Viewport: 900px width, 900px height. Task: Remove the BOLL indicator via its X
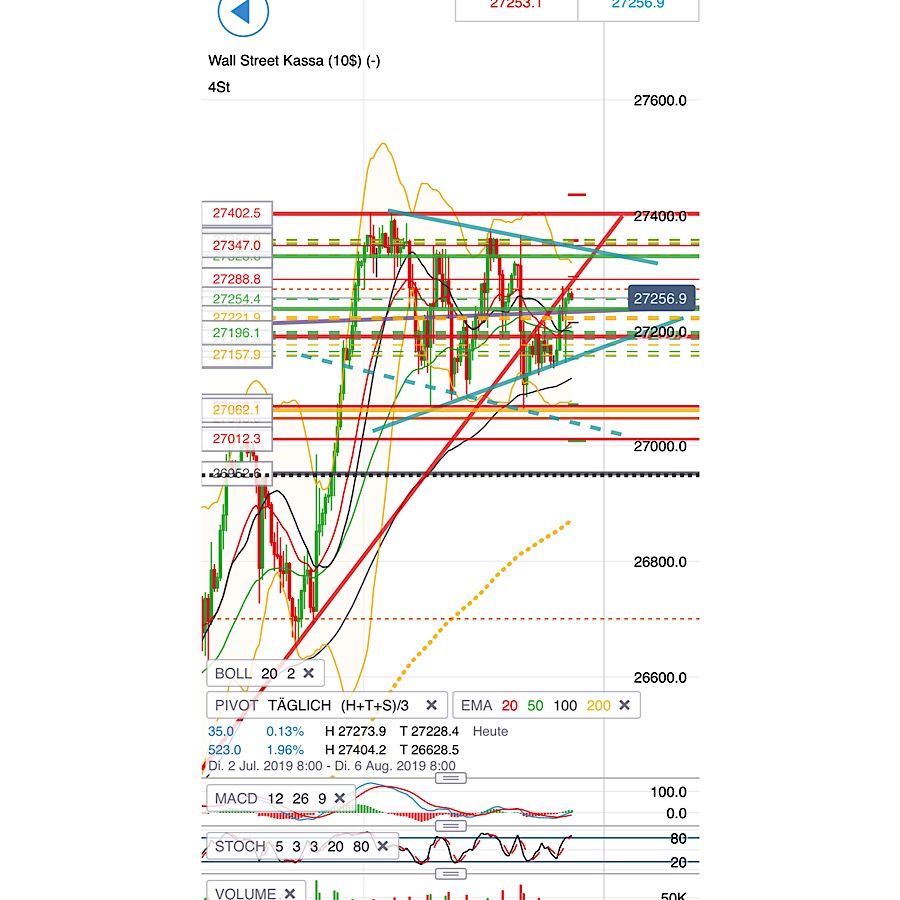[x=309, y=673]
